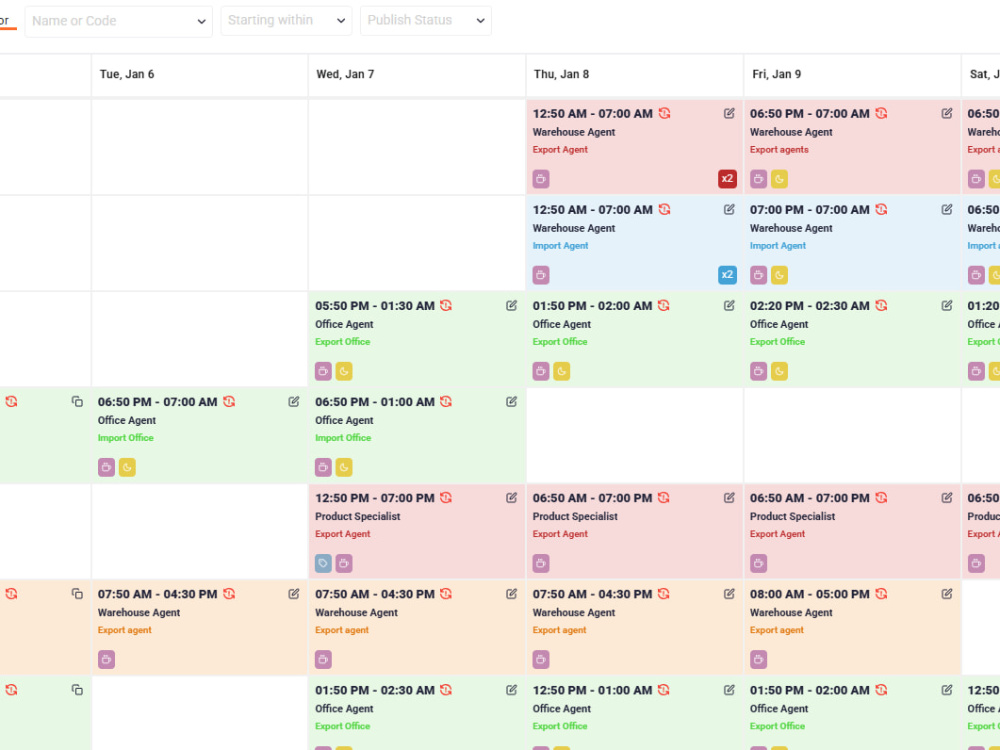Edit Fri Jan 9 08:00 AM Warehouse Agent shift
The image size is (1000, 750).
pos(946,594)
